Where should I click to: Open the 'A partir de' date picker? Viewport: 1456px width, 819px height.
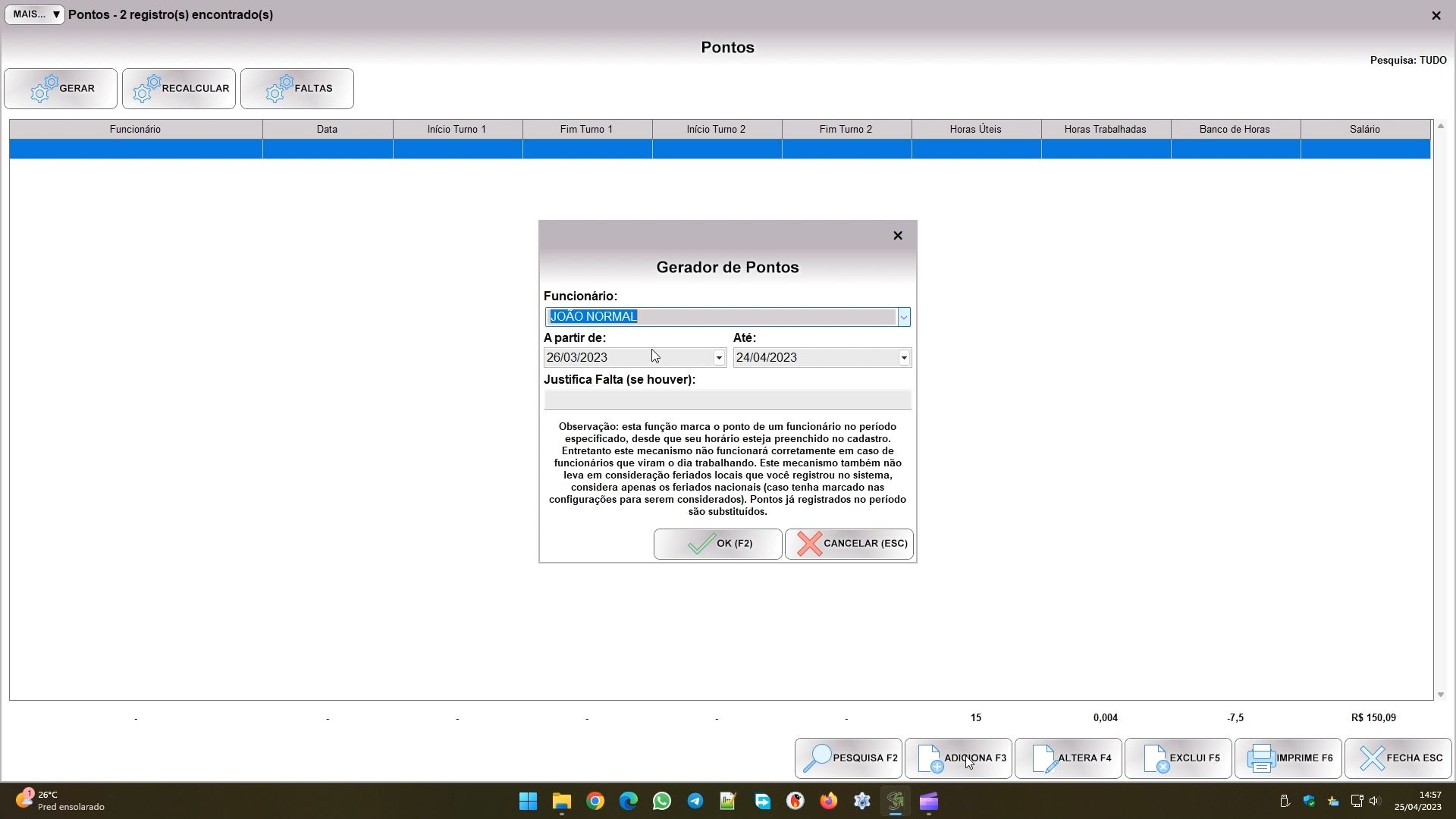(718, 358)
